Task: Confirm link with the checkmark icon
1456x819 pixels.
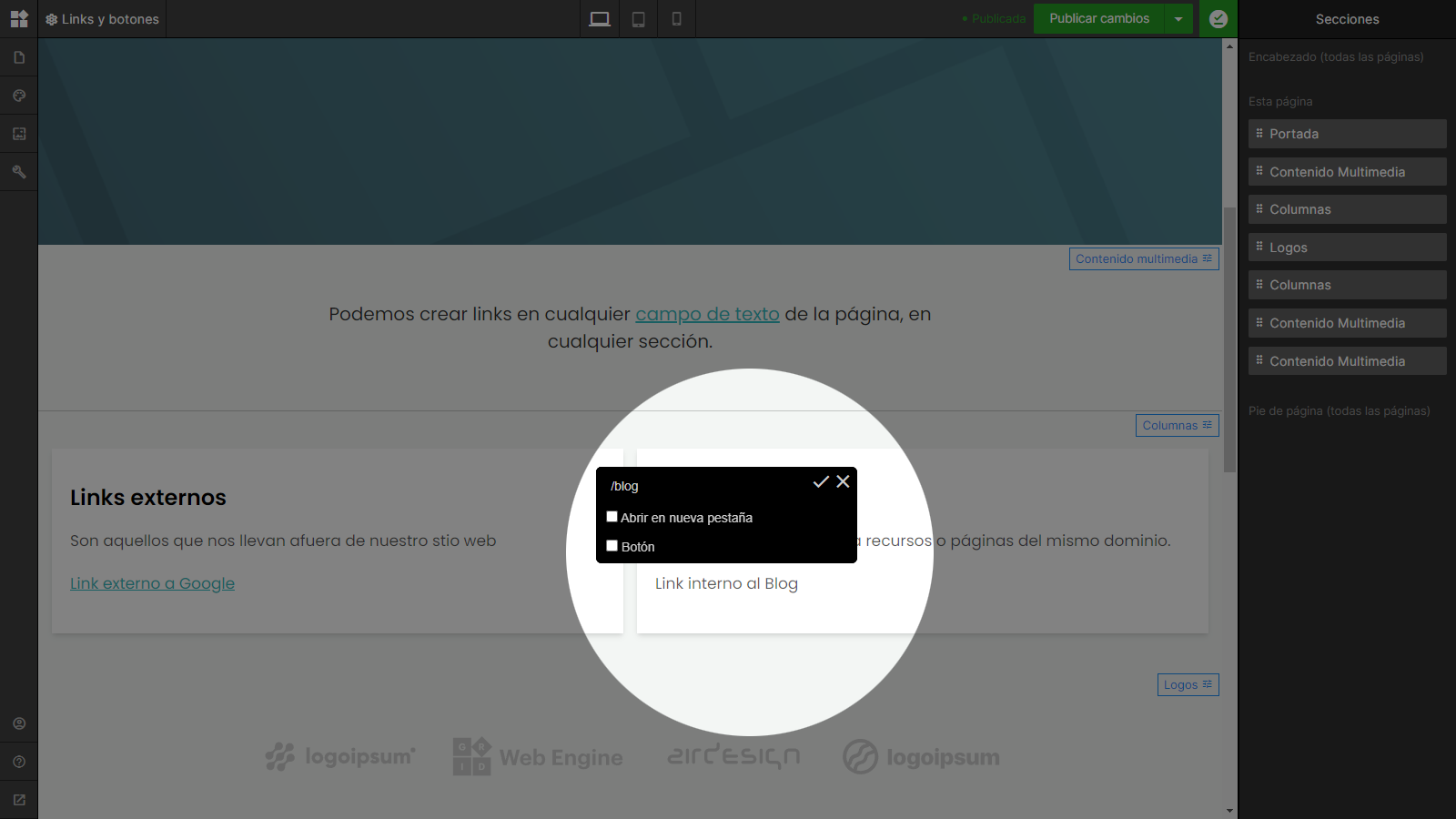Action: (821, 481)
